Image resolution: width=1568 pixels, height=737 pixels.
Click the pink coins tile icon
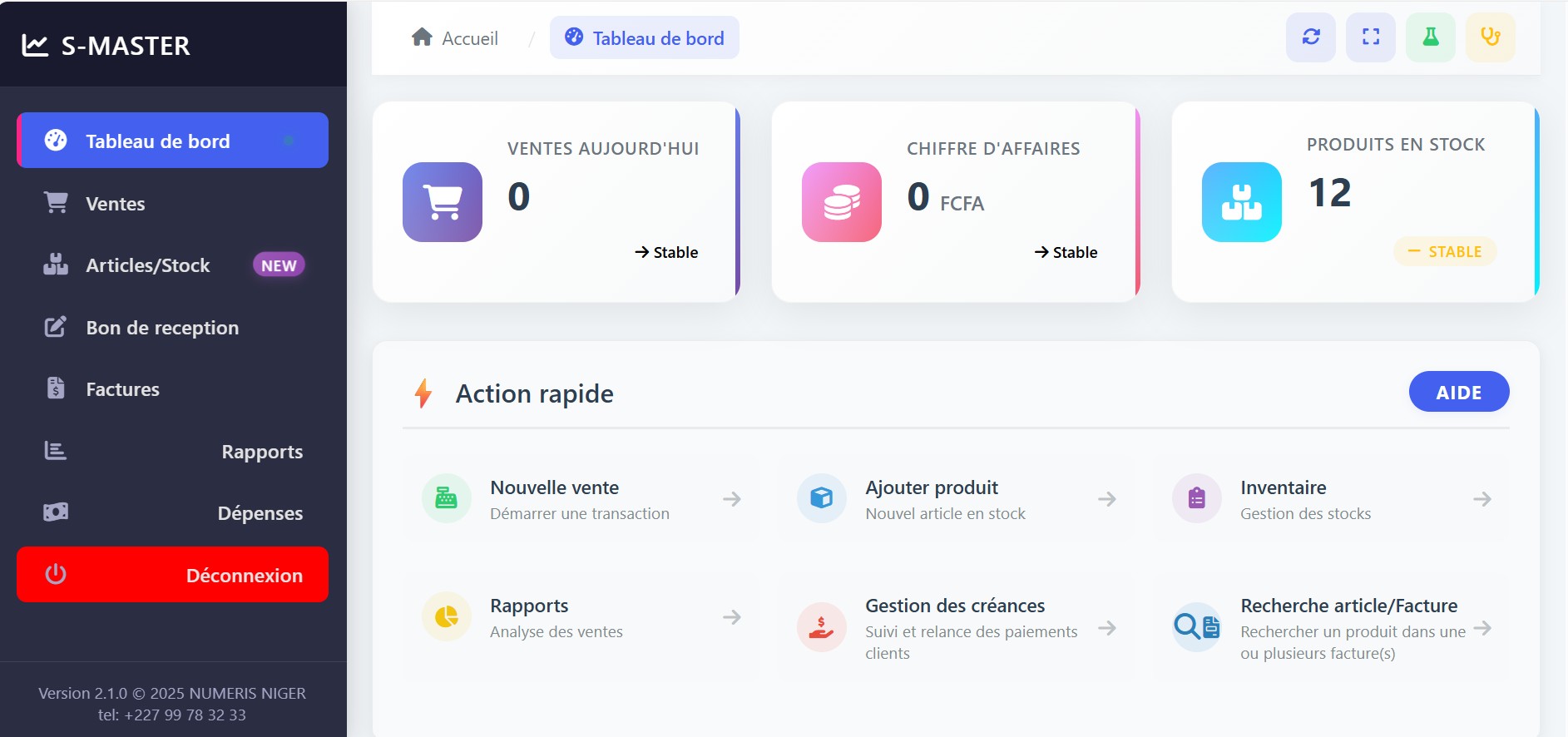point(842,202)
